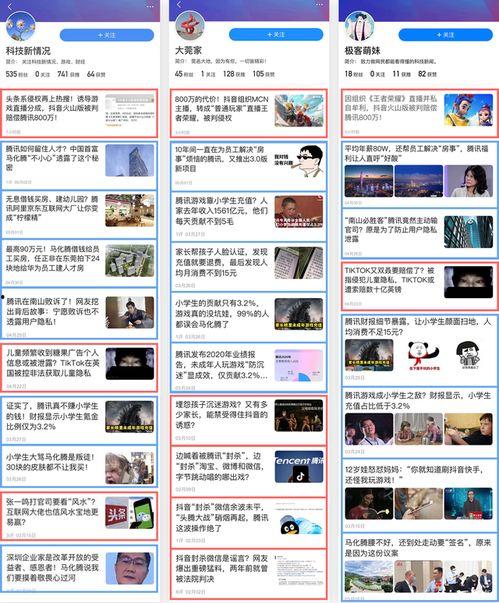Open article 腾讯如何留住人才
The image size is (499, 603).
click(79, 165)
